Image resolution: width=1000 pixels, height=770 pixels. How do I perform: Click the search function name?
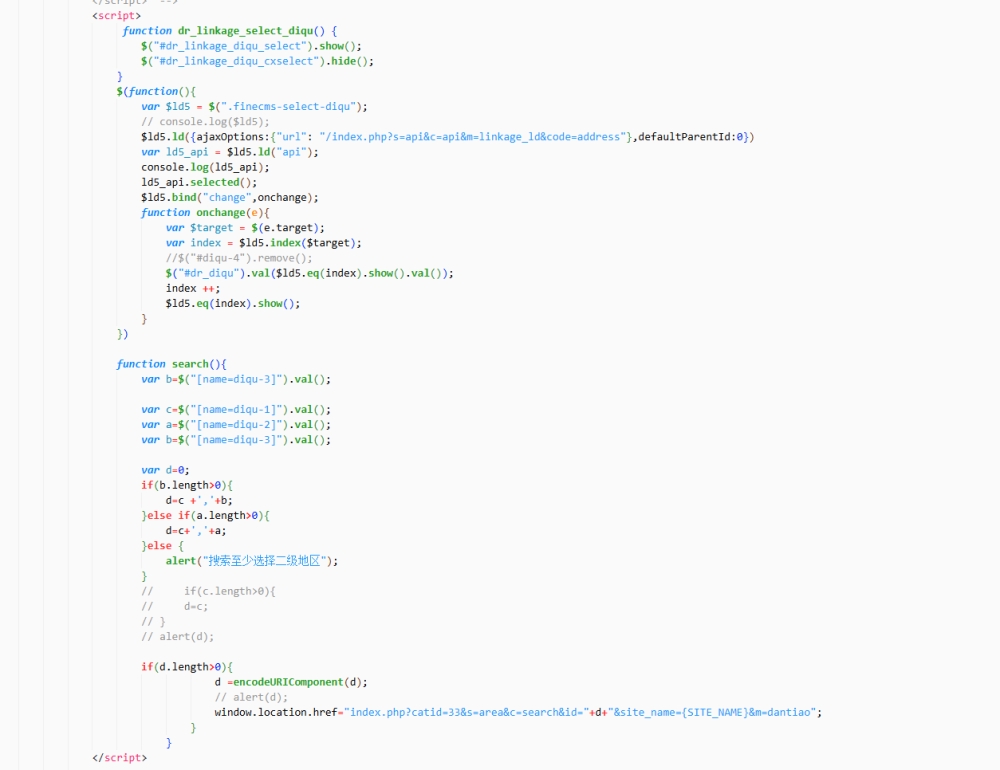point(190,364)
